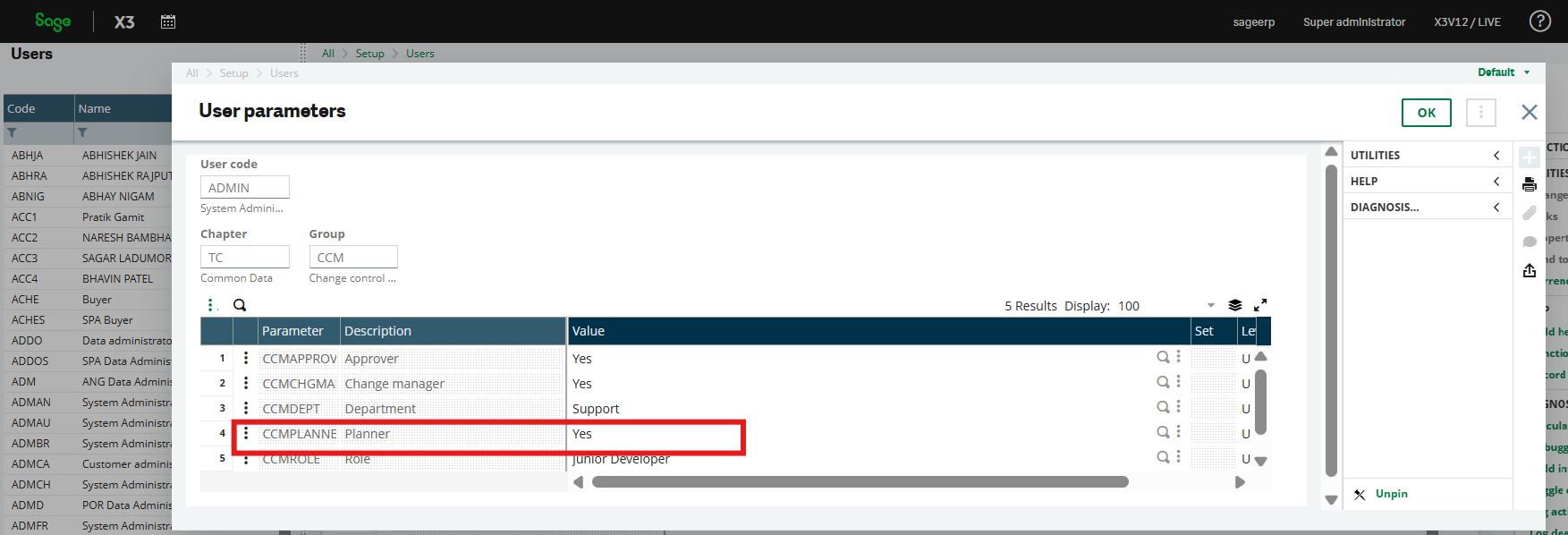Click X3V12 / LIVE endpoint label

[x=1468, y=22]
